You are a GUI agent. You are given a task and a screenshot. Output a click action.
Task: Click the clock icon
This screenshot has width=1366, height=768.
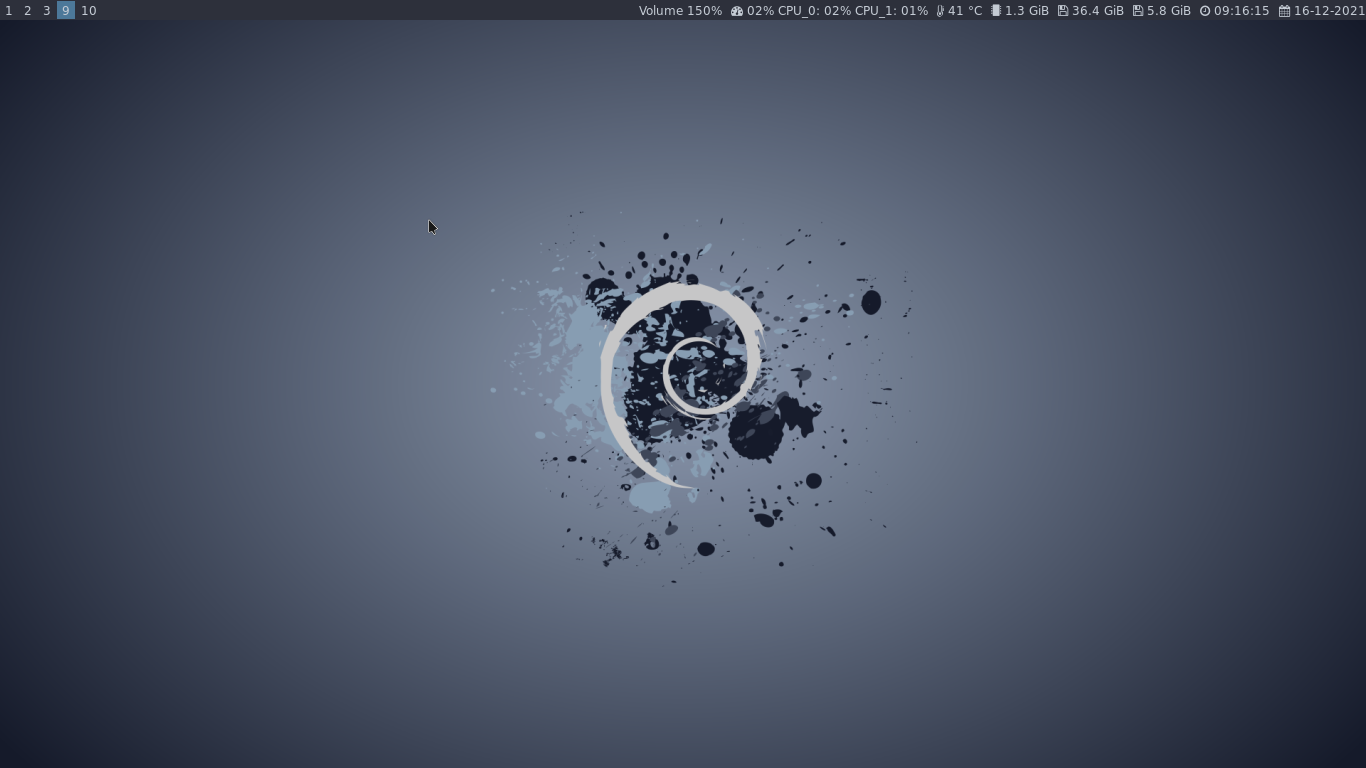(1205, 10)
